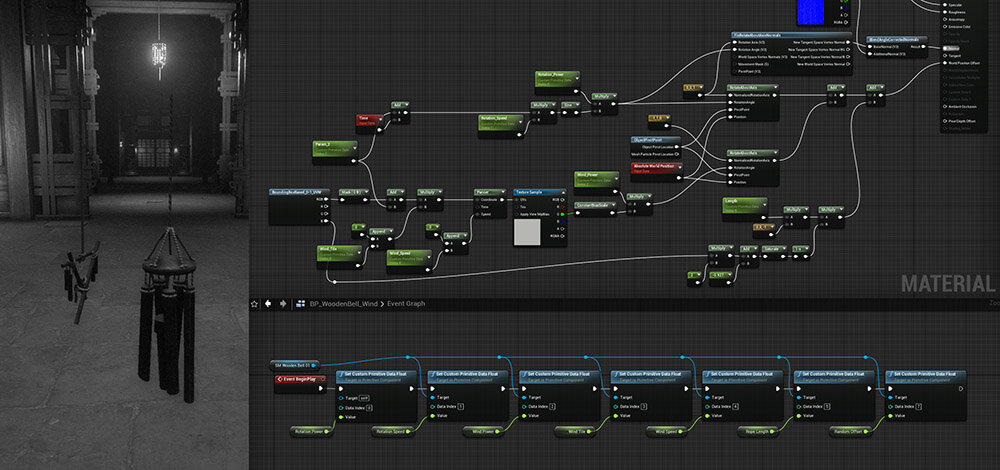Screen dimensions: 1000x470
Task: Click the Anisotropy material input pin
Action: 945,19
